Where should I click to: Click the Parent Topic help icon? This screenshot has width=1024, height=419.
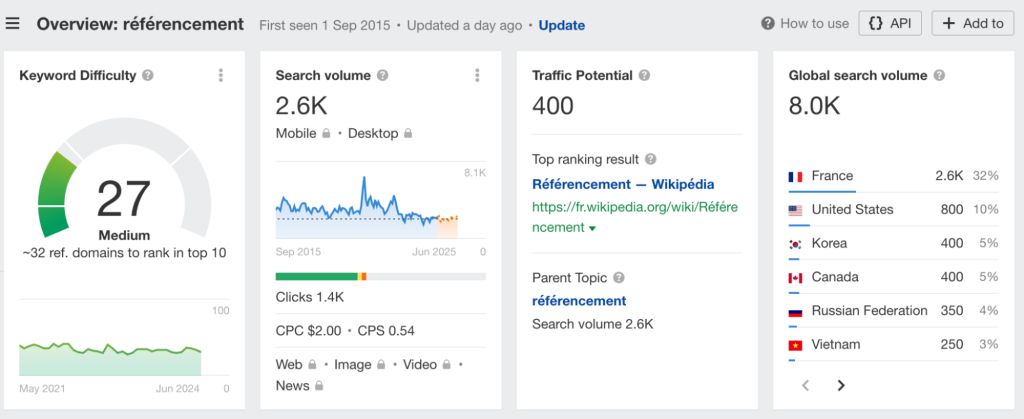pyautogui.click(x=618, y=278)
